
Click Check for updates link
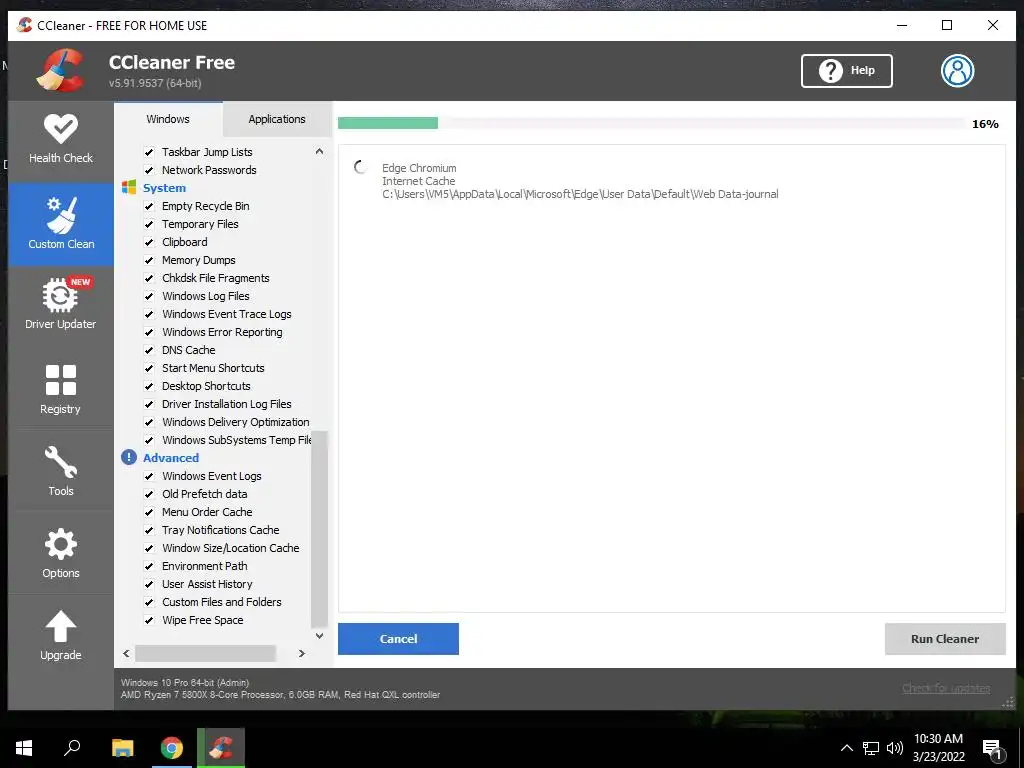(946, 688)
